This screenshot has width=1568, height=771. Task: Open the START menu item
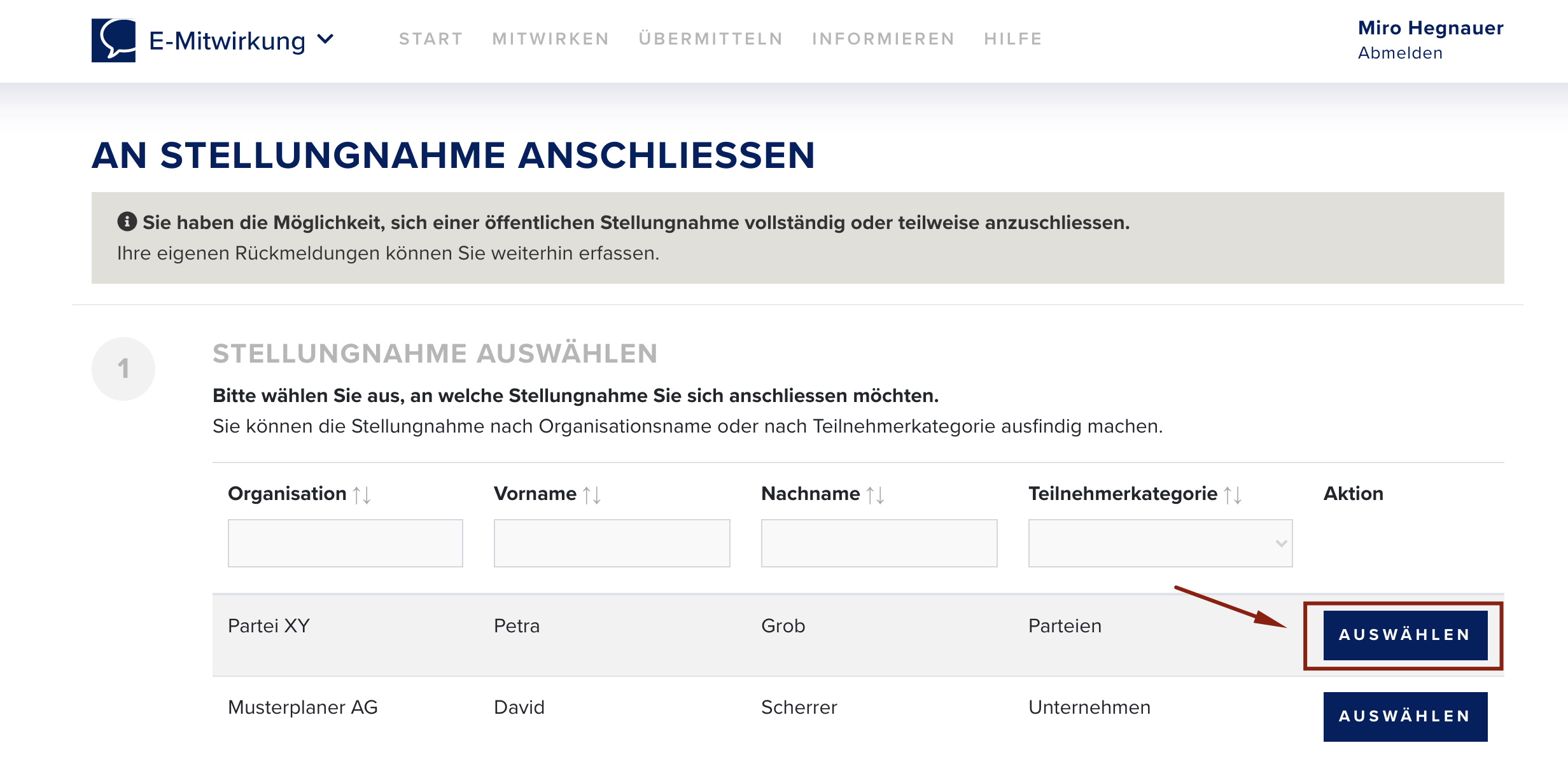pyautogui.click(x=431, y=39)
